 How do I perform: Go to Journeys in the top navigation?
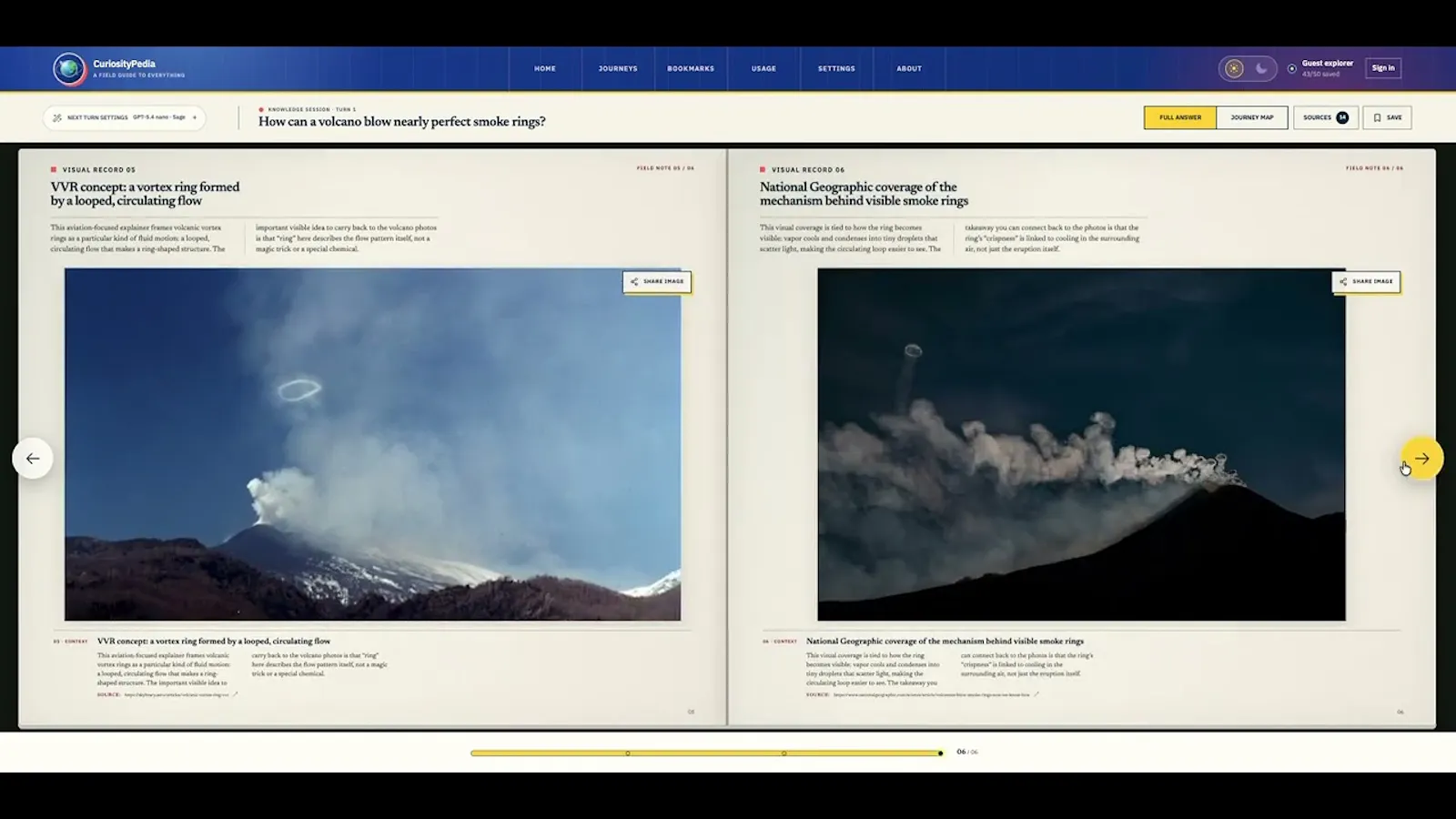[x=618, y=68]
